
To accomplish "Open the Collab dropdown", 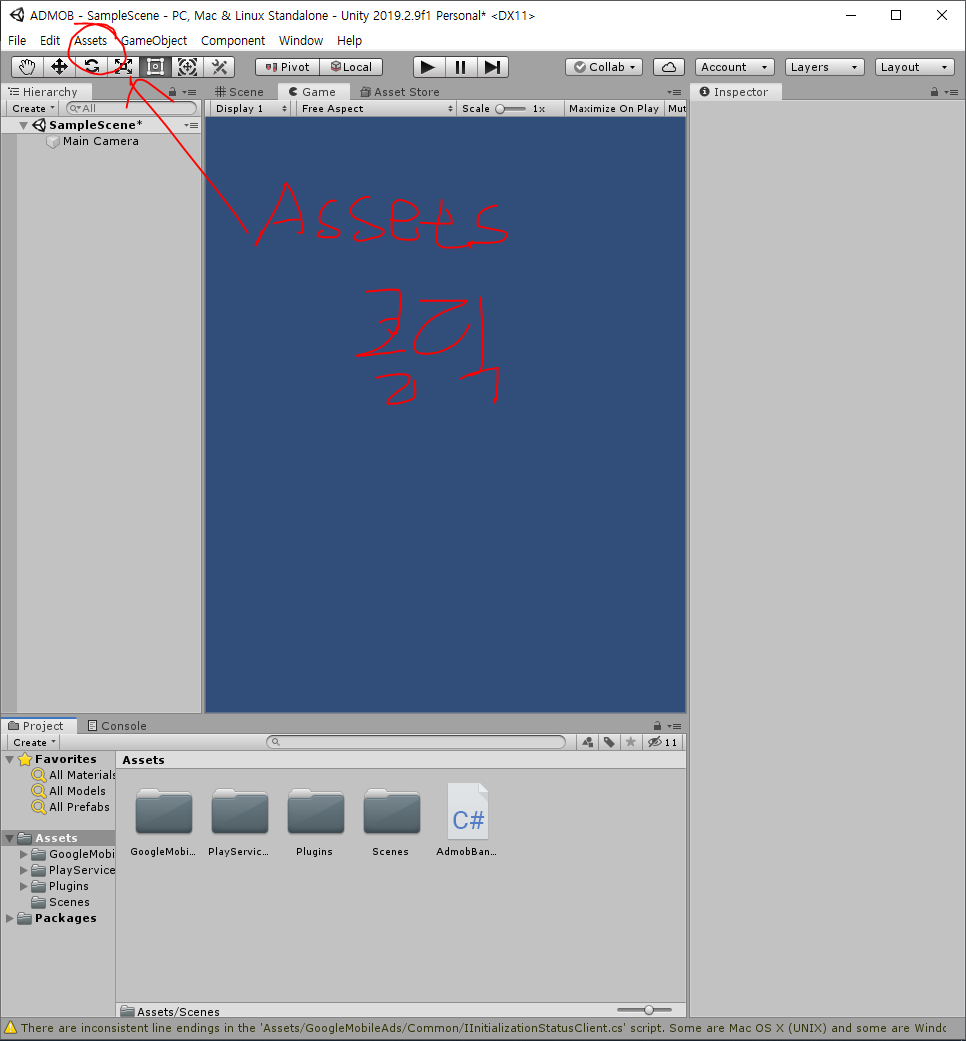I will point(604,67).
